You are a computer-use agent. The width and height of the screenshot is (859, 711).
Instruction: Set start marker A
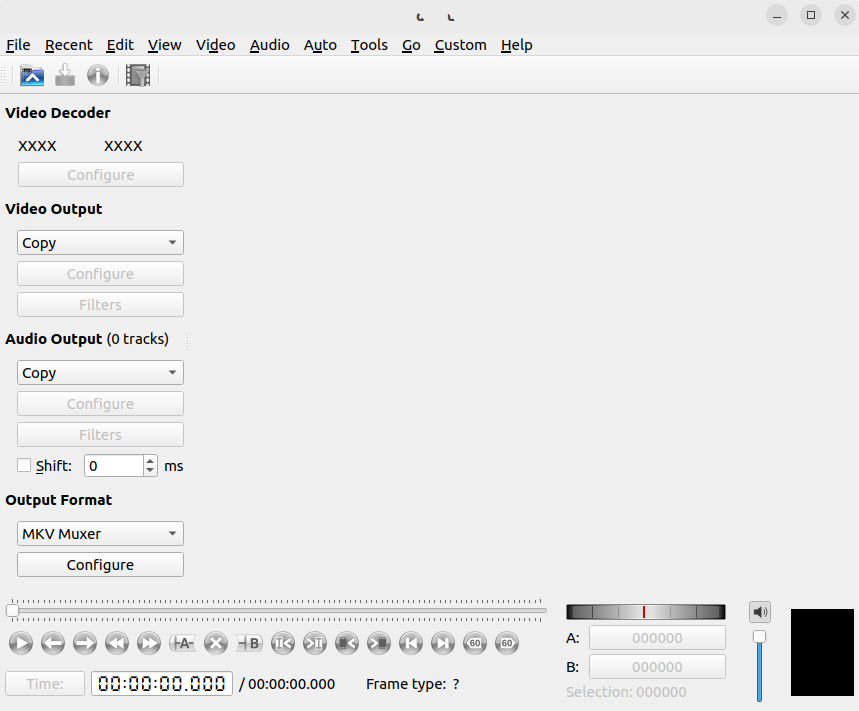pyautogui.click(x=182, y=643)
